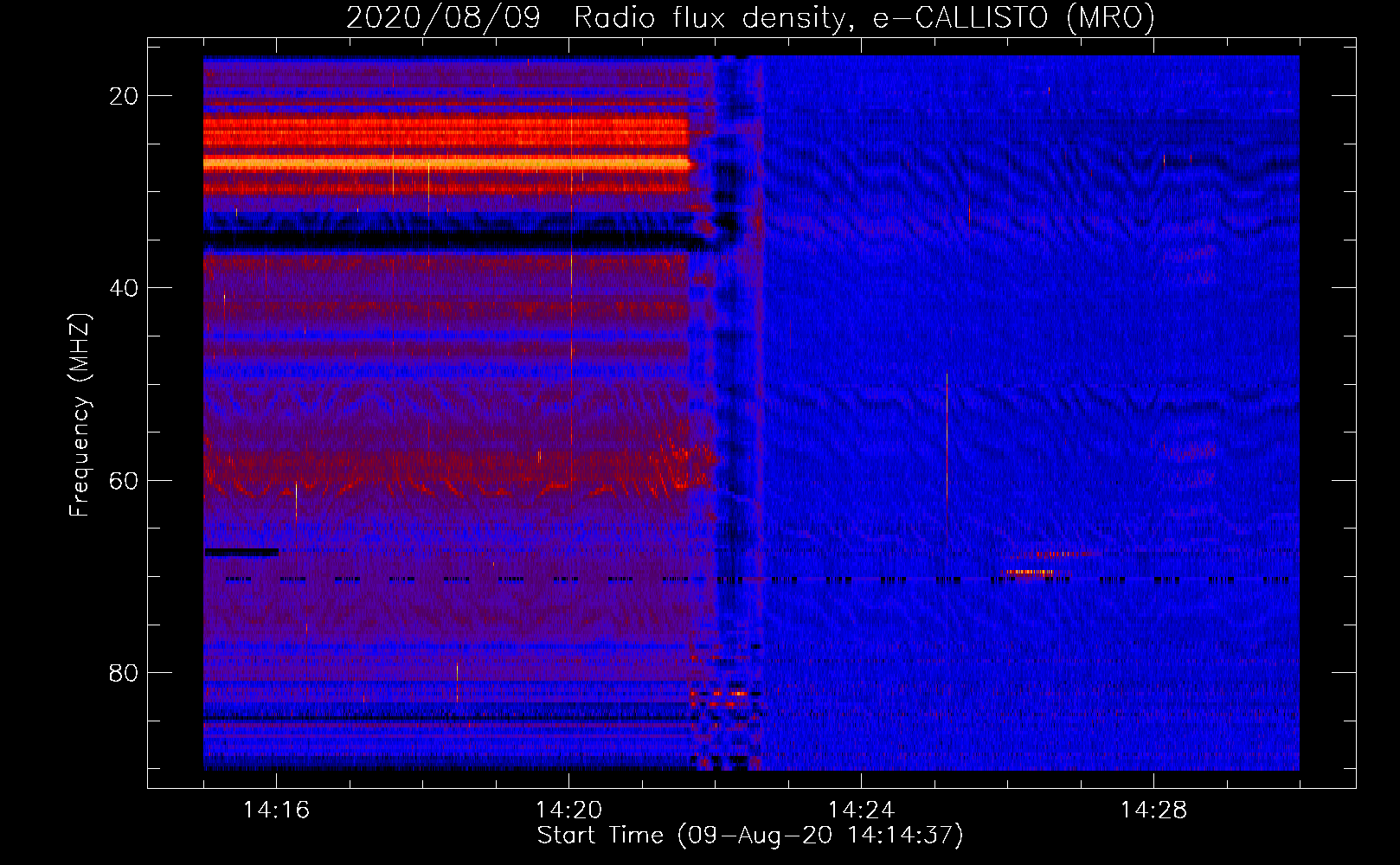
Task: Click the 'Frequency (MHZ)' axis label
Action: (x=80, y=415)
